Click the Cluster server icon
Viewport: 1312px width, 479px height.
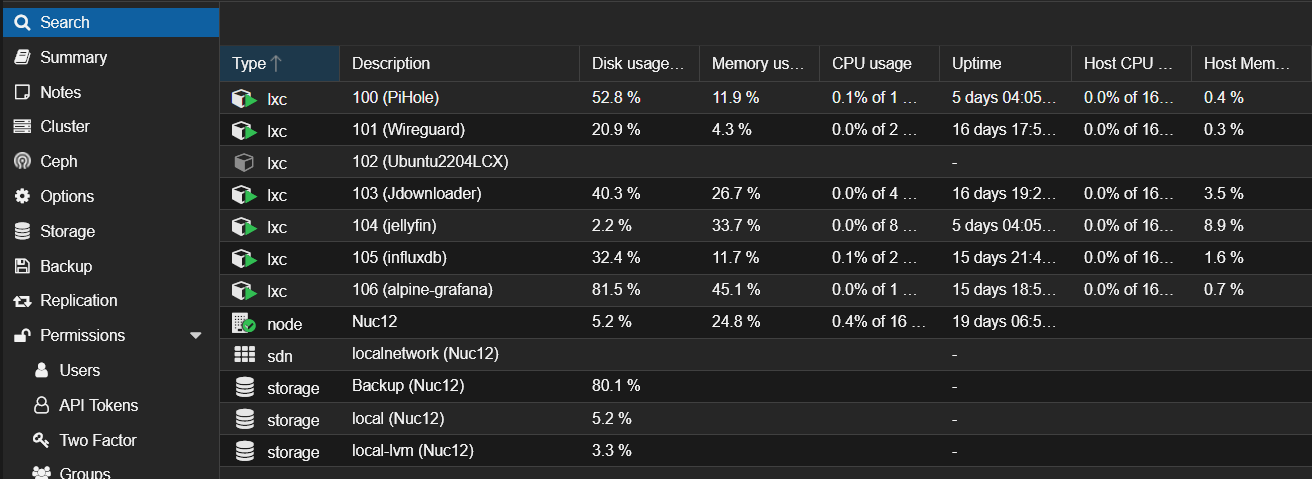pyautogui.click(x=22, y=126)
